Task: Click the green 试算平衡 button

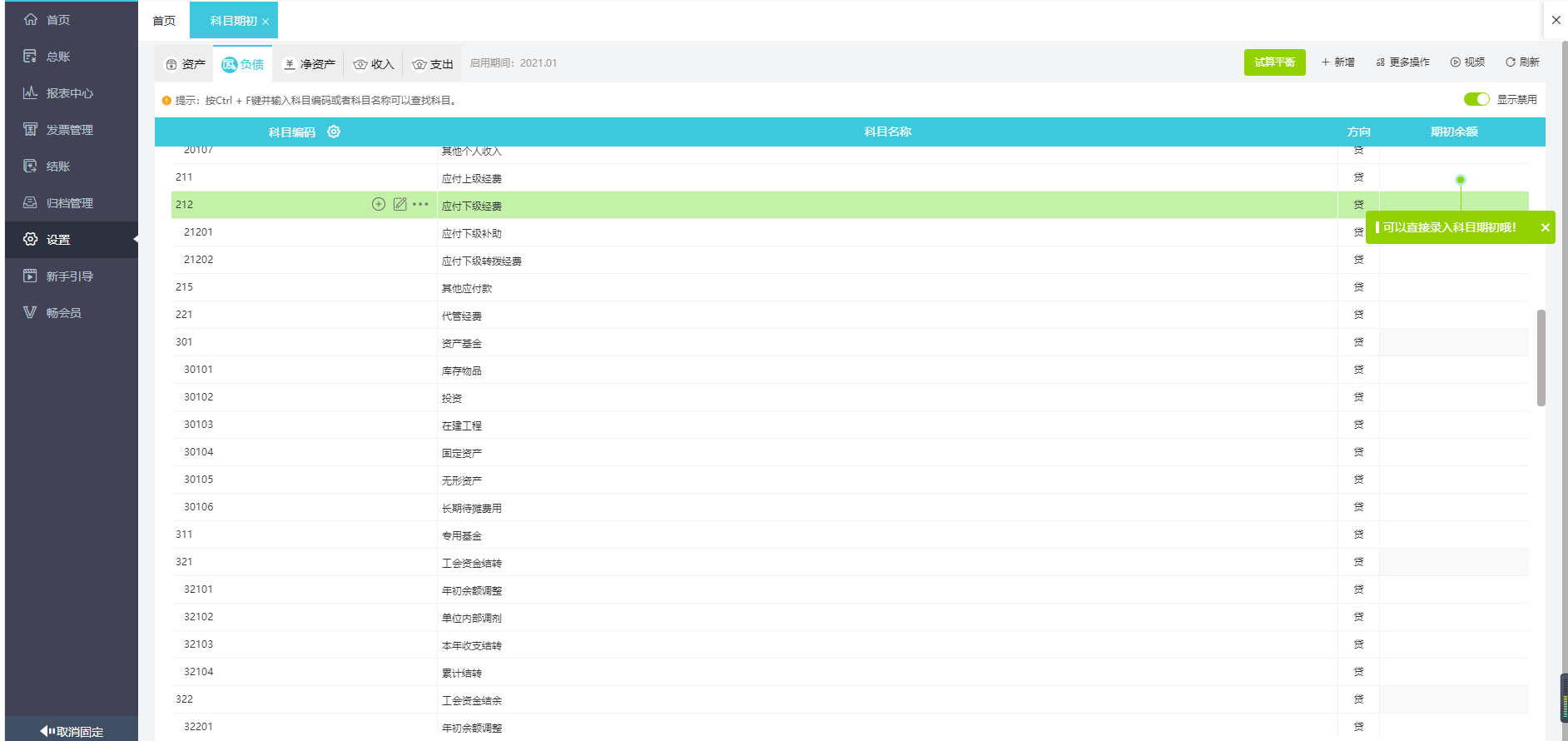Action: point(1274,62)
